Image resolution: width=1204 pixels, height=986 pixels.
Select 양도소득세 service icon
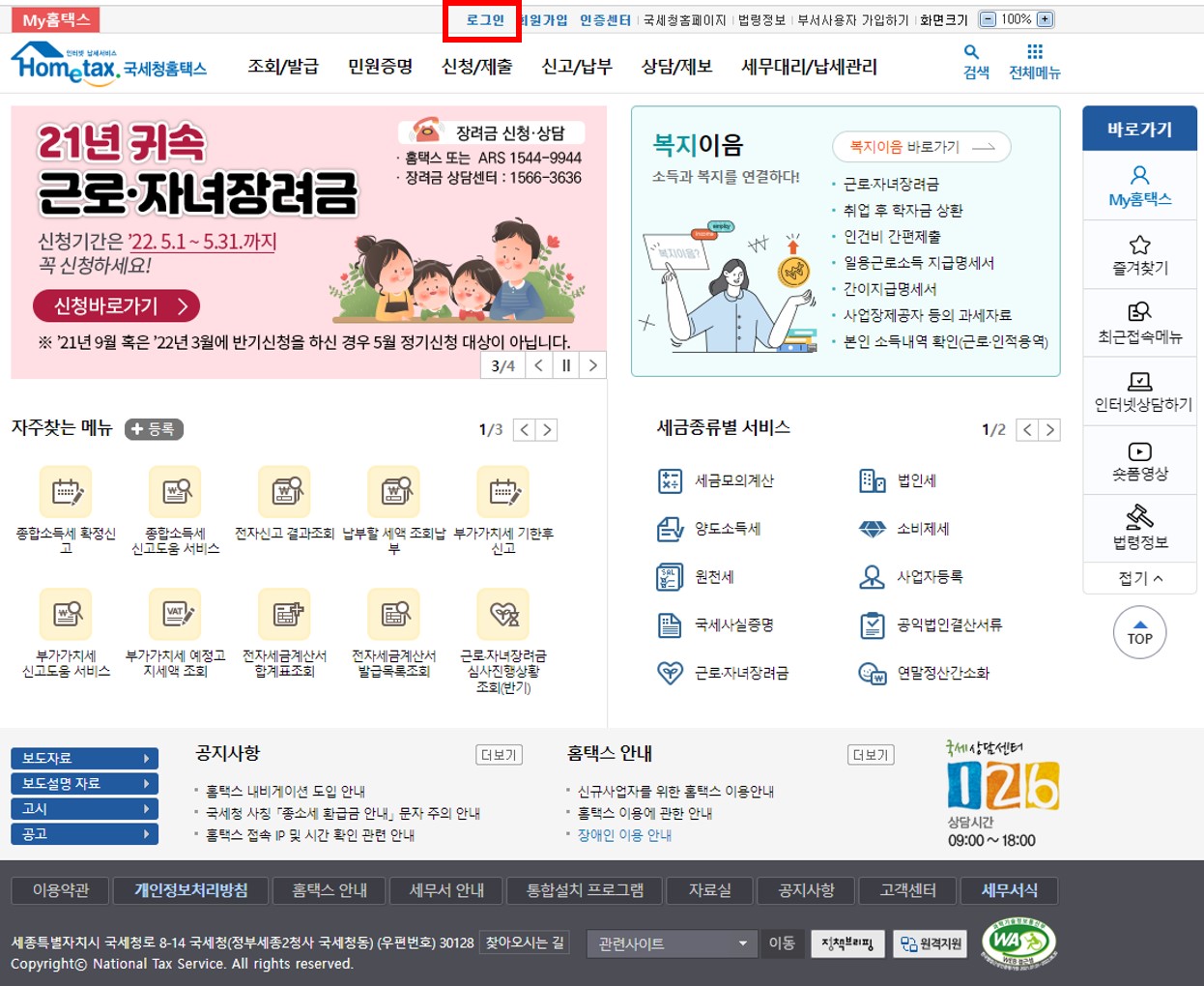[x=670, y=529]
